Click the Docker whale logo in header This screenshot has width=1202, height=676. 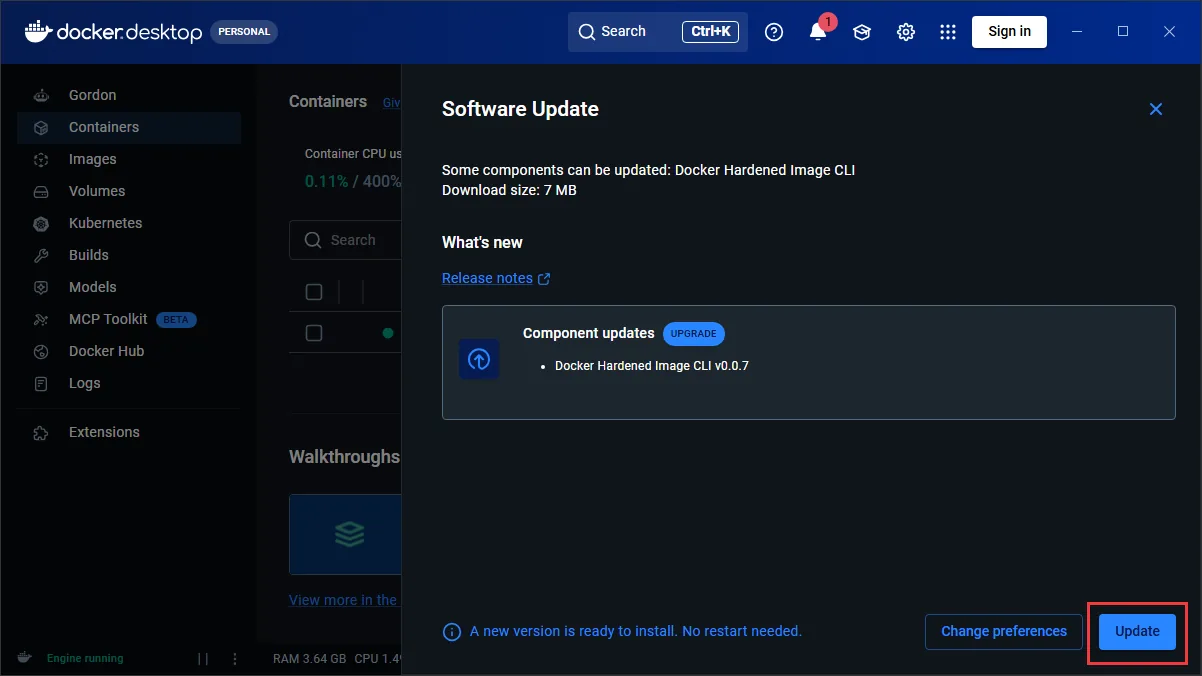tap(37, 31)
